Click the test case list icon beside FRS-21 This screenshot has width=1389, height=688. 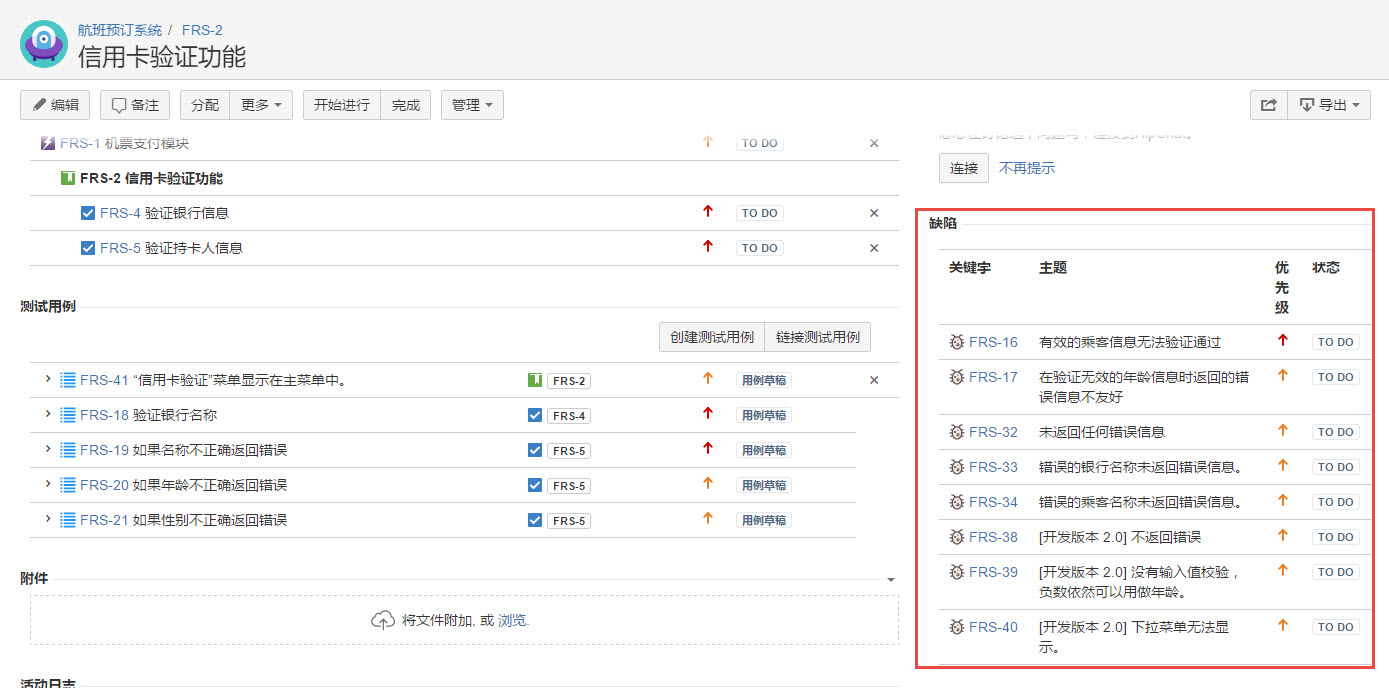pos(68,520)
